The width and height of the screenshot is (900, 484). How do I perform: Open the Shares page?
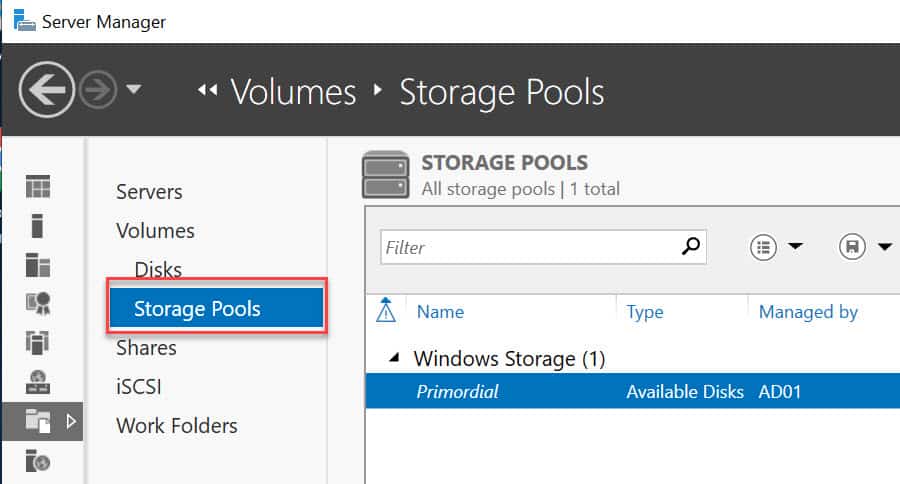[146, 348]
